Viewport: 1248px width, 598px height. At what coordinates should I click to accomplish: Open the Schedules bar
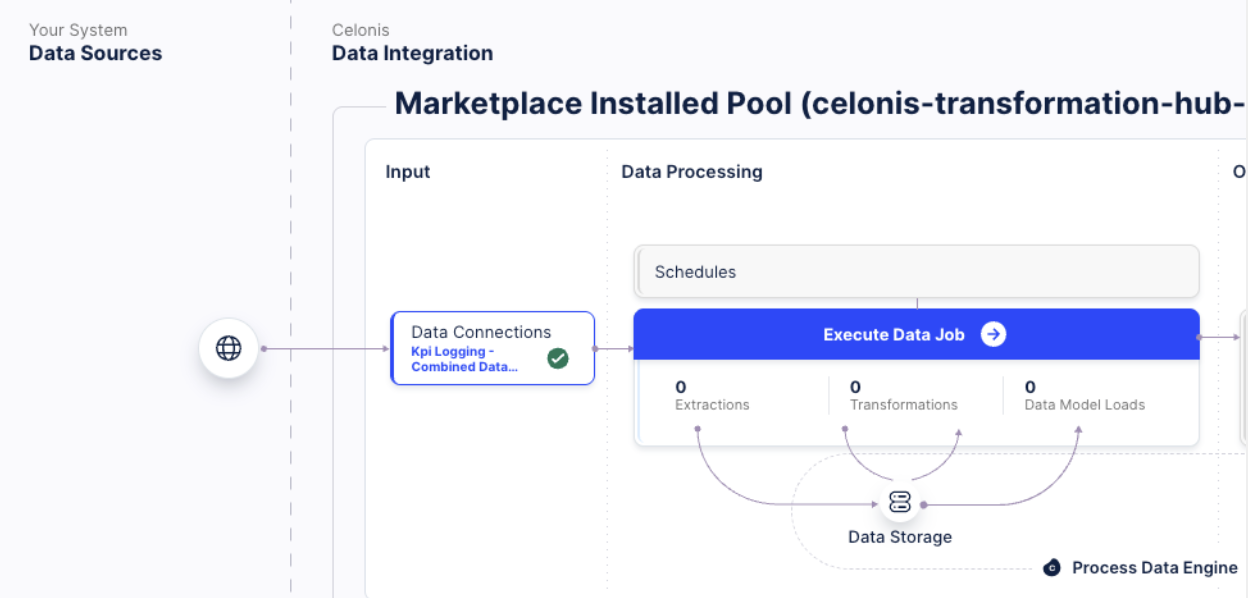click(x=916, y=272)
